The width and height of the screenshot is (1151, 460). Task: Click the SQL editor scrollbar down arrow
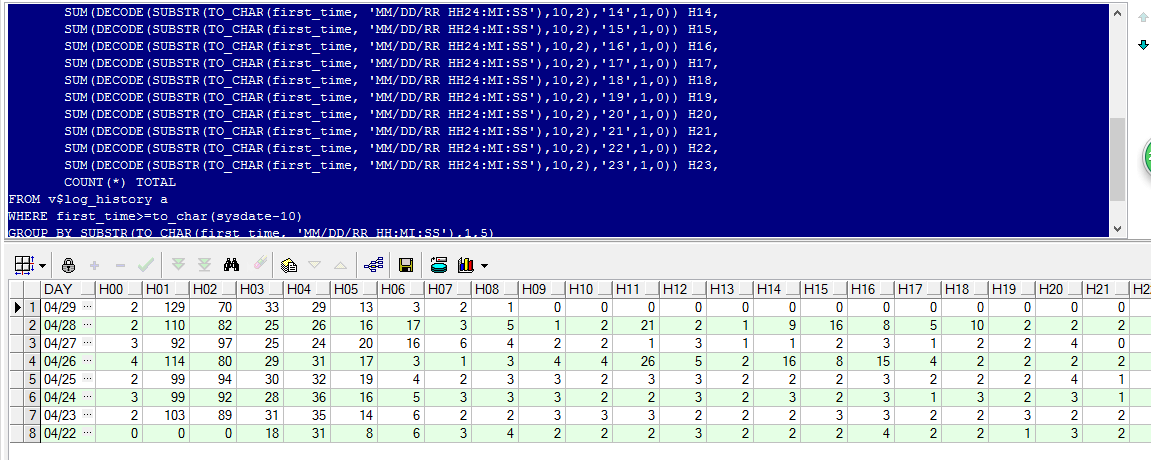[1118, 229]
